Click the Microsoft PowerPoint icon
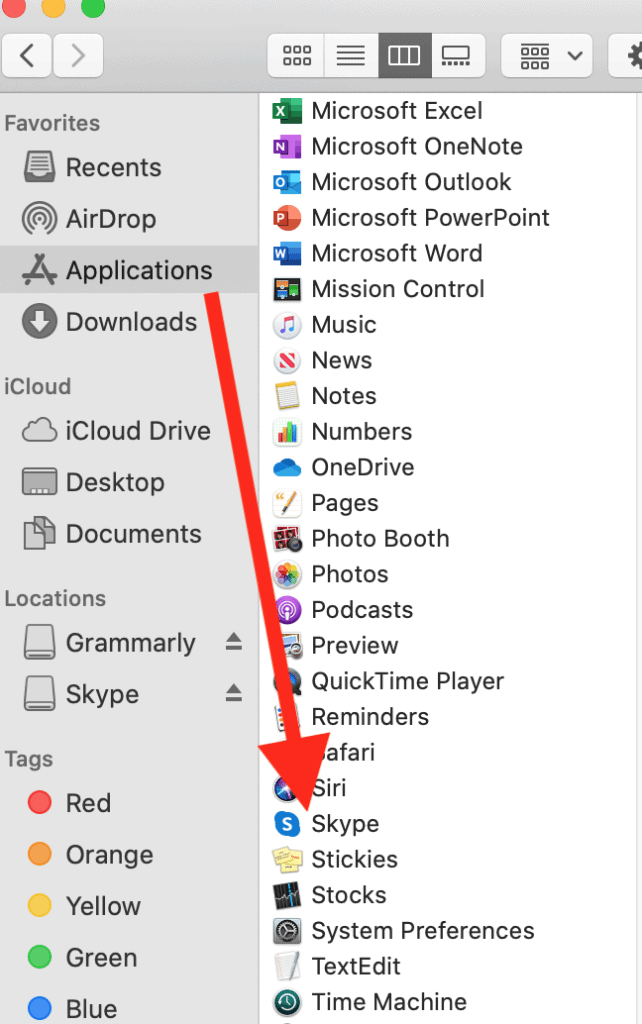The image size is (642, 1024). coord(287,218)
